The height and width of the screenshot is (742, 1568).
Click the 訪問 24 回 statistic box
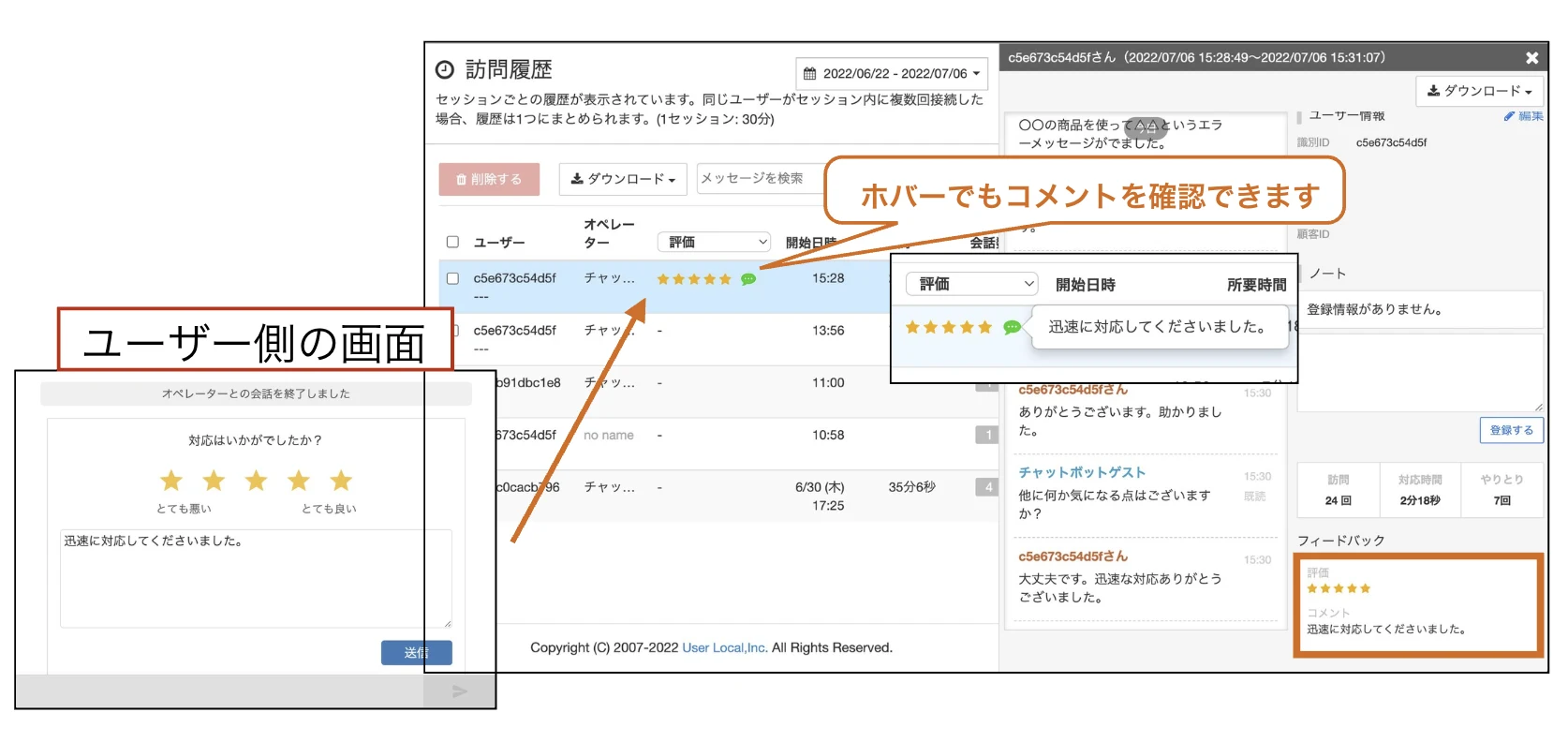coord(1339,490)
